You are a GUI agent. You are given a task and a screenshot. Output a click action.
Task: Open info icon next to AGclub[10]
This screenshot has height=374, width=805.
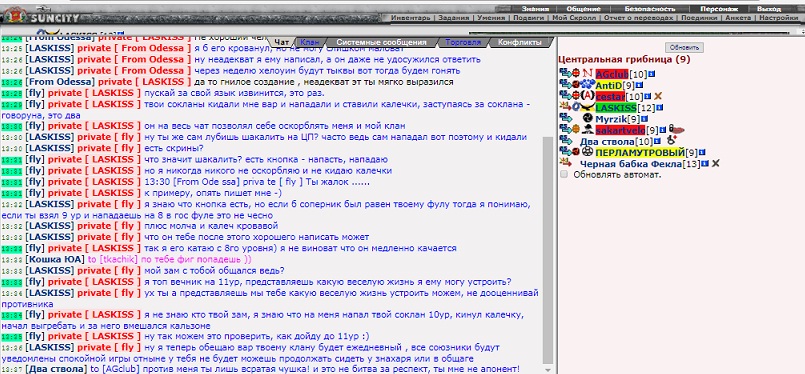click(x=651, y=74)
